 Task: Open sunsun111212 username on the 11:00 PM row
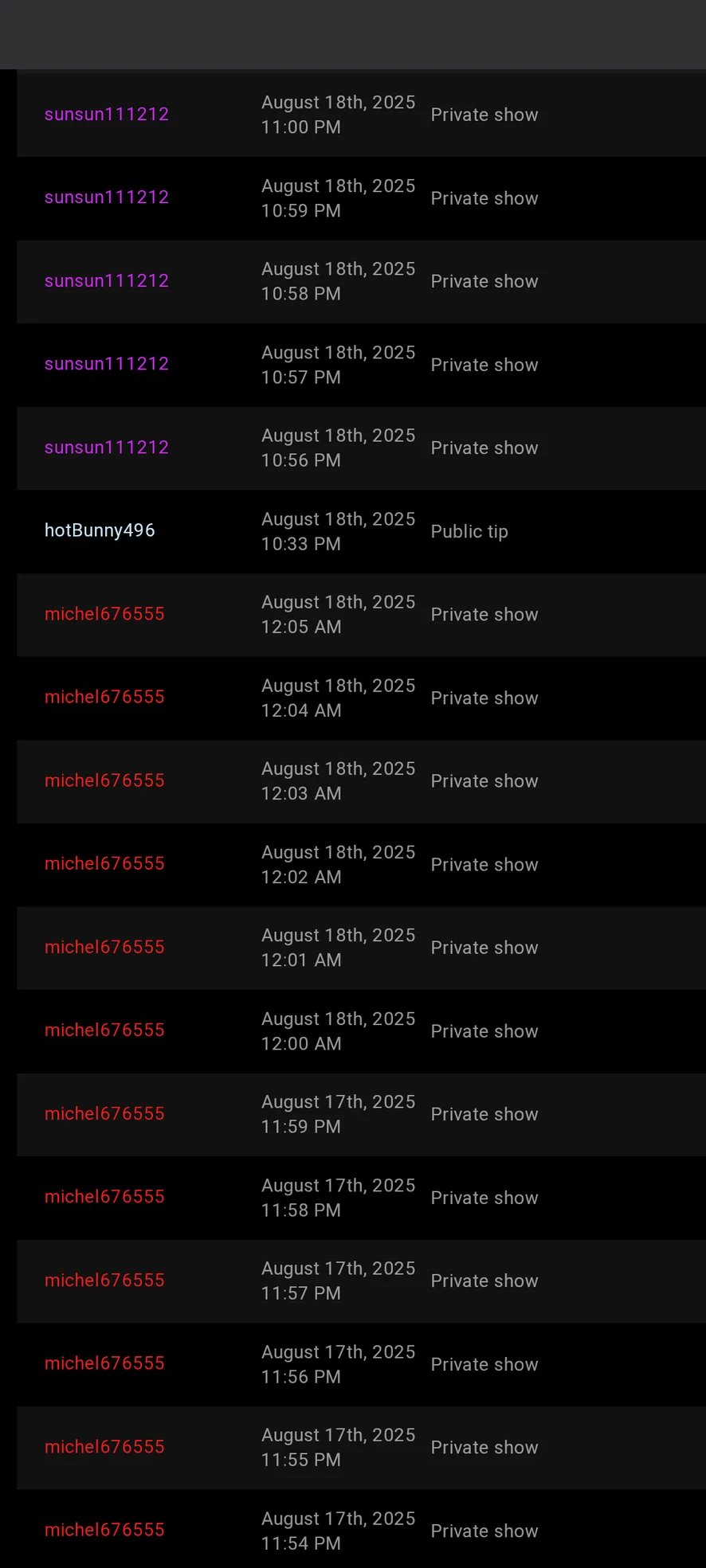[x=107, y=115]
